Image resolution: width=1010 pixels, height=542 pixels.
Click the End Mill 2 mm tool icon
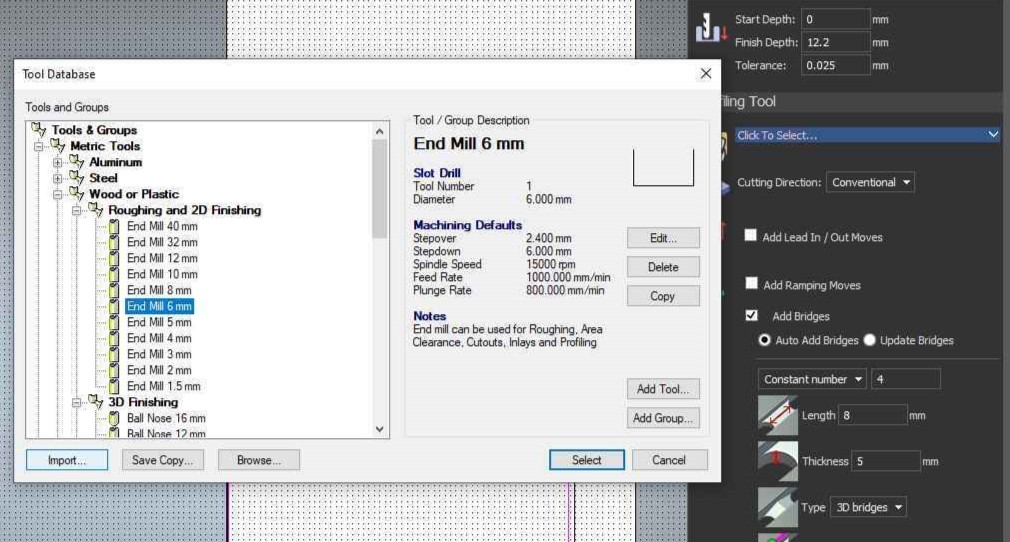click(x=114, y=371)
